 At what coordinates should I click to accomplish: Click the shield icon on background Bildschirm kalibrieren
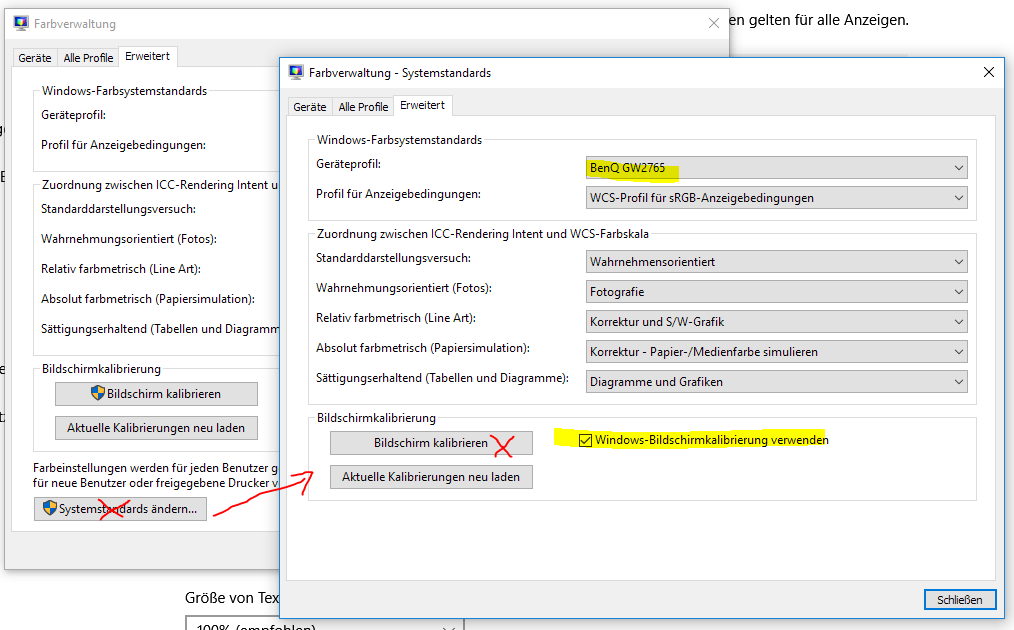98,394
